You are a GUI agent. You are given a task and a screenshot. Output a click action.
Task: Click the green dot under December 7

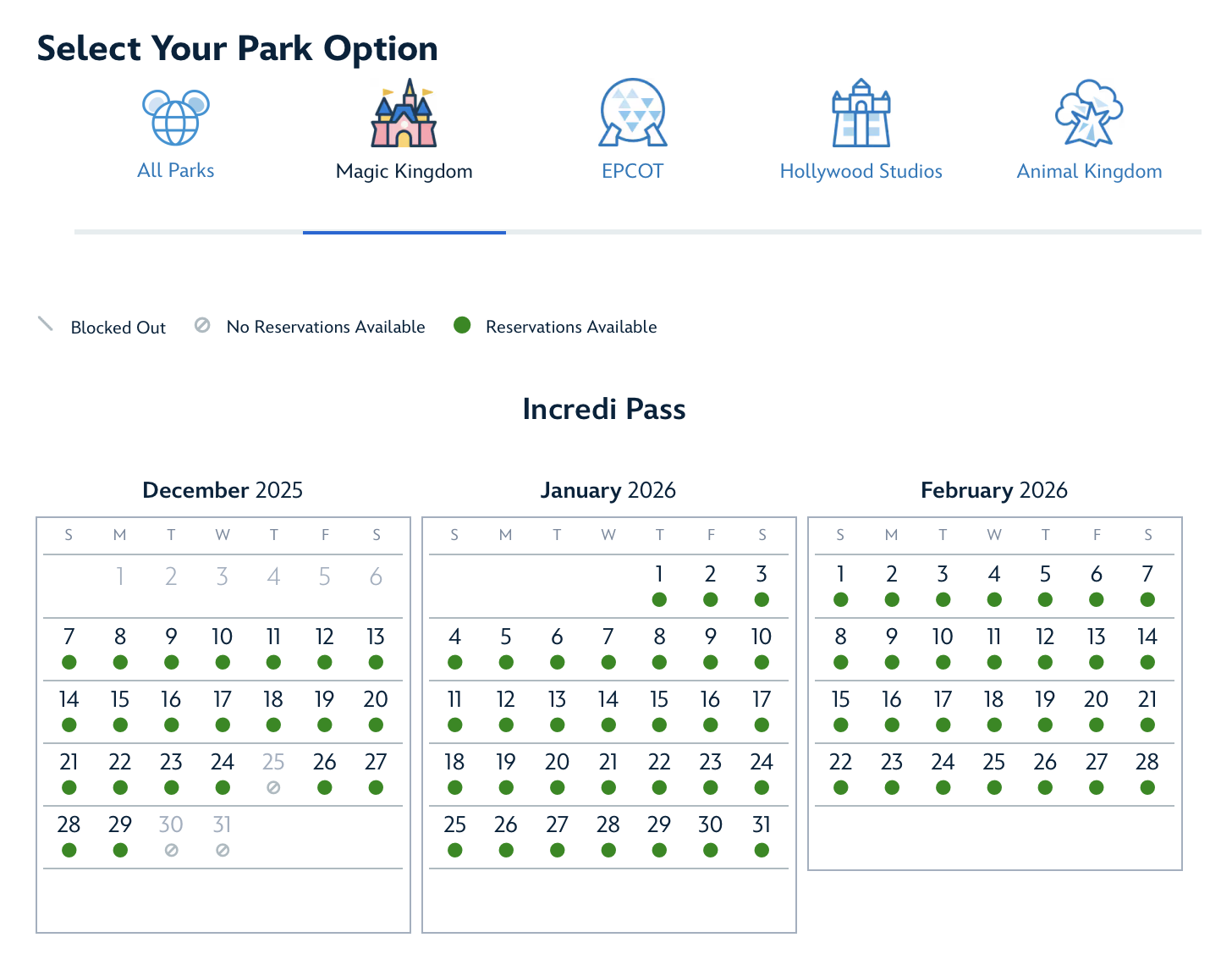[x=69, y=662]
